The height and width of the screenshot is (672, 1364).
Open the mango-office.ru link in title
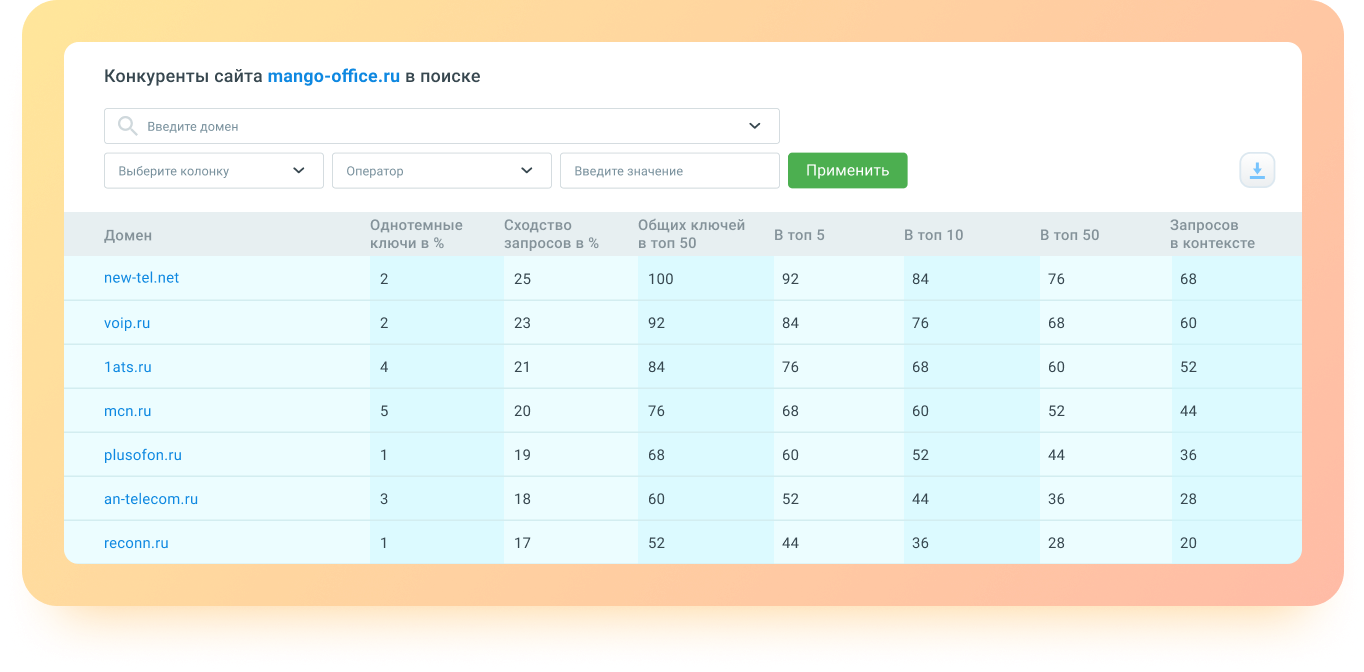(334, 76)
